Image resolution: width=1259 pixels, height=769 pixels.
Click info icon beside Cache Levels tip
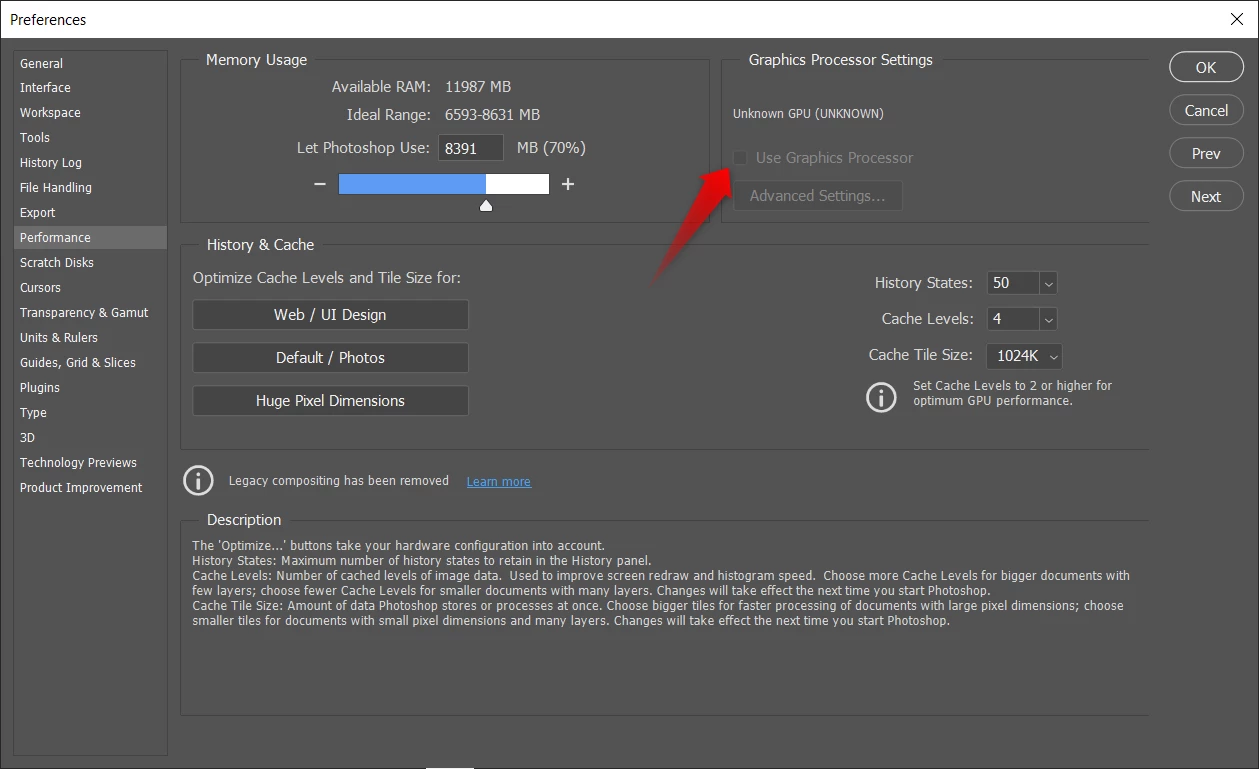881,397
